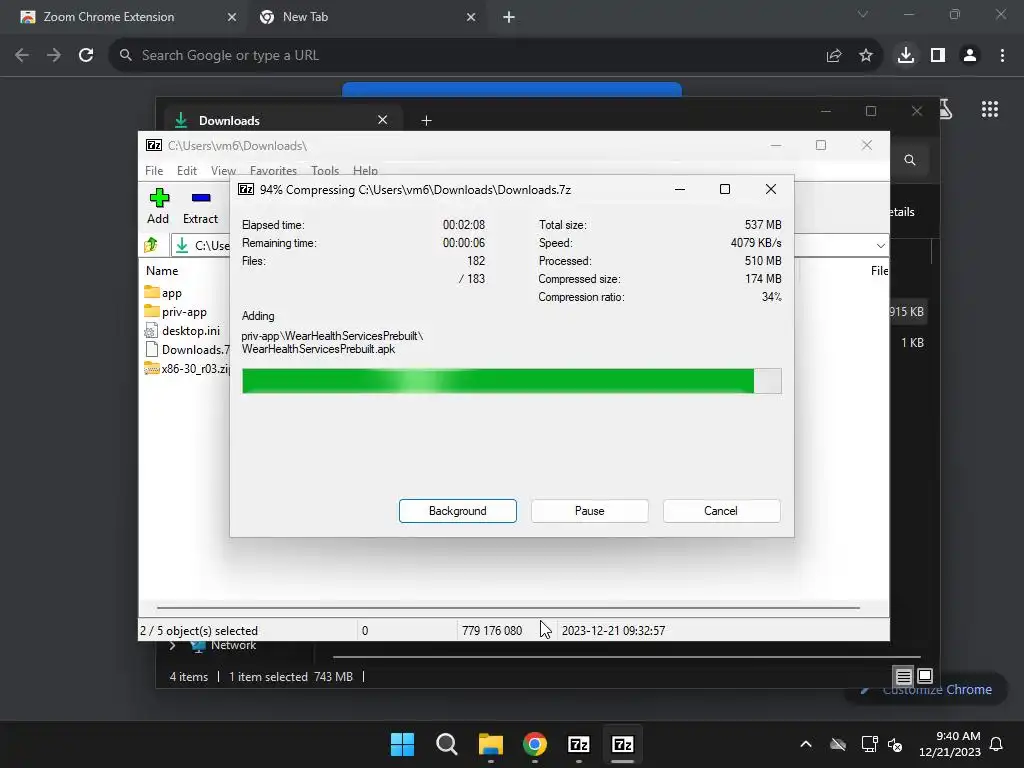Switch to Zoom Chrome Extension tab
Screen dimensions: 1024x768
click(x=109, y=17)
